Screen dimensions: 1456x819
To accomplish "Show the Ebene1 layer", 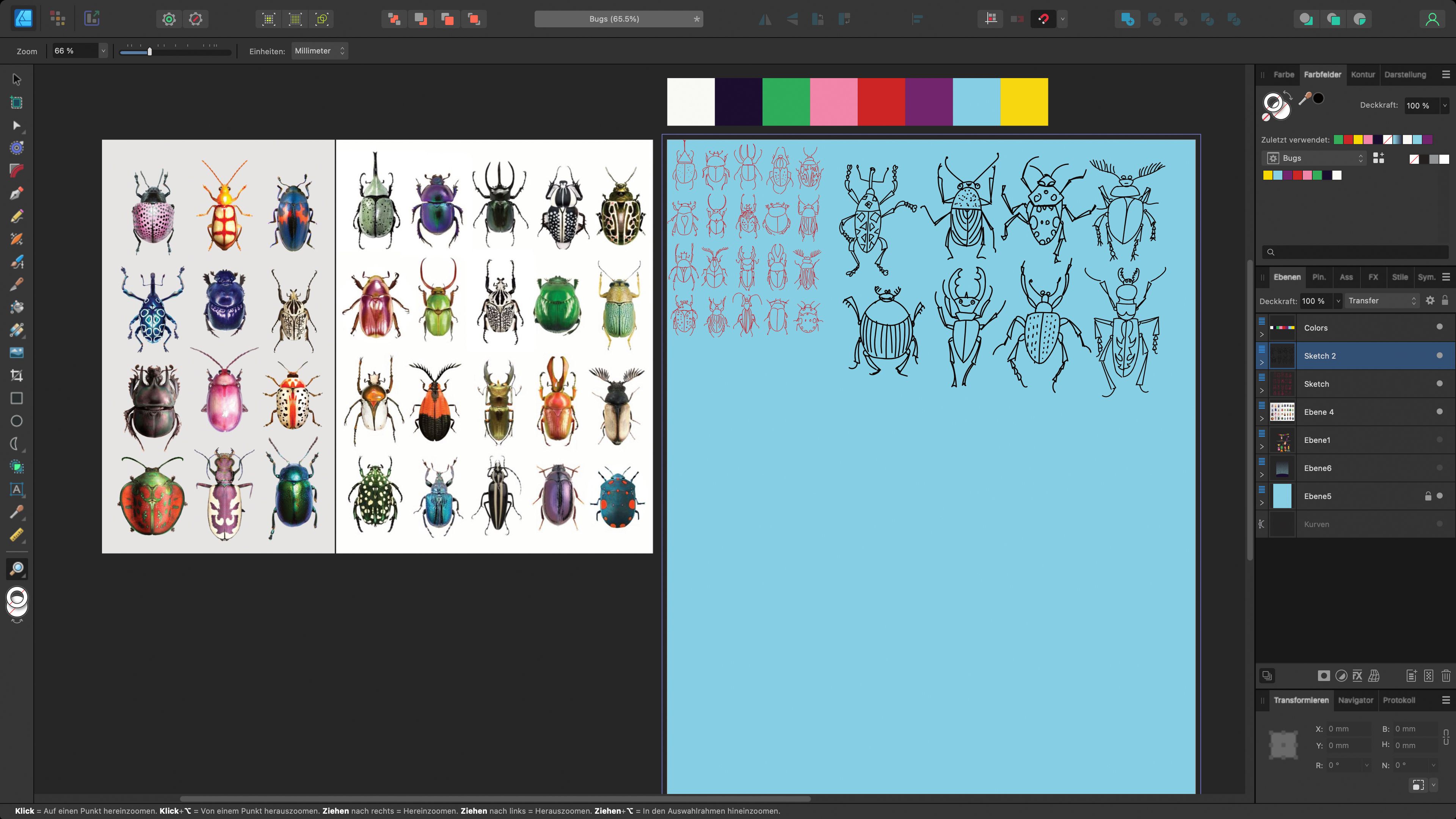I will pyautogui.click(x=1439, y=439).
